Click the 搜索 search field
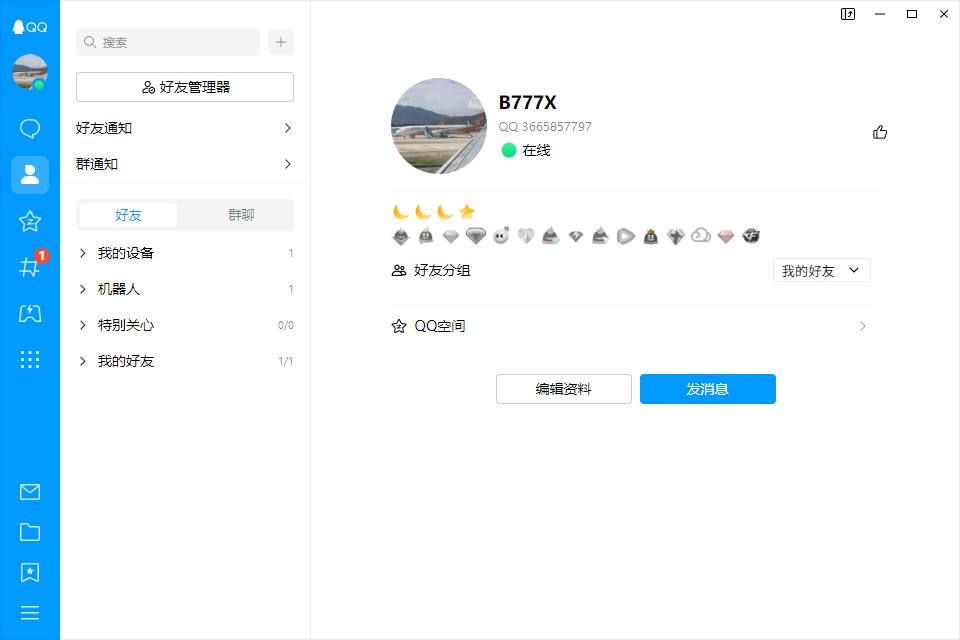This screenshot has height=640, width=960. 168,42
